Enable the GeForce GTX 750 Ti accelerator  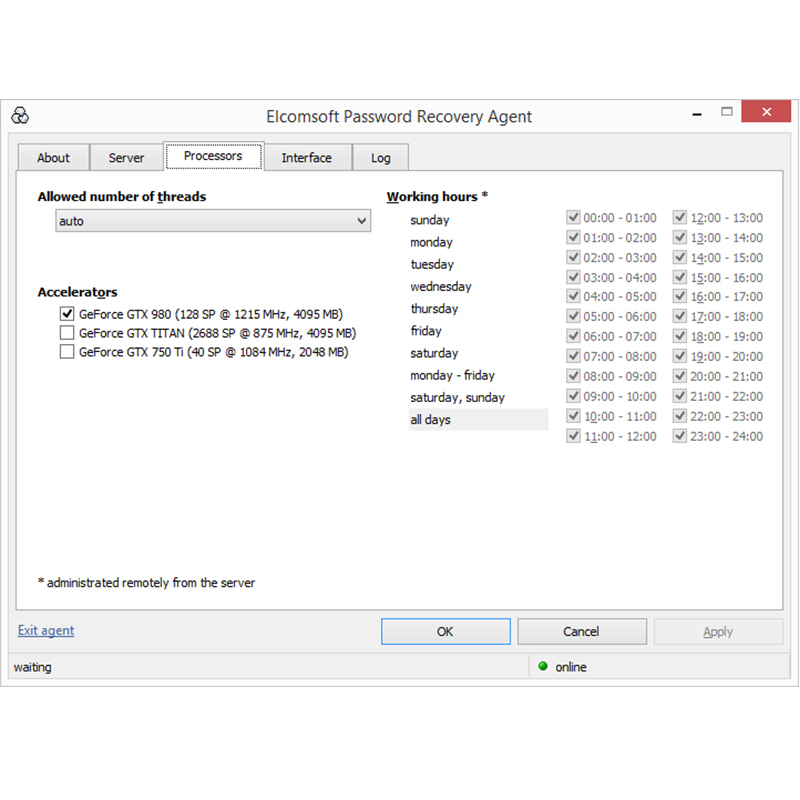tap(67, 352)
